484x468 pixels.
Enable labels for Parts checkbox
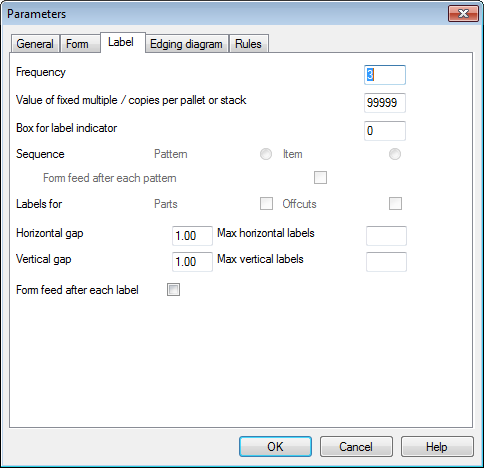tap(266, 204)
